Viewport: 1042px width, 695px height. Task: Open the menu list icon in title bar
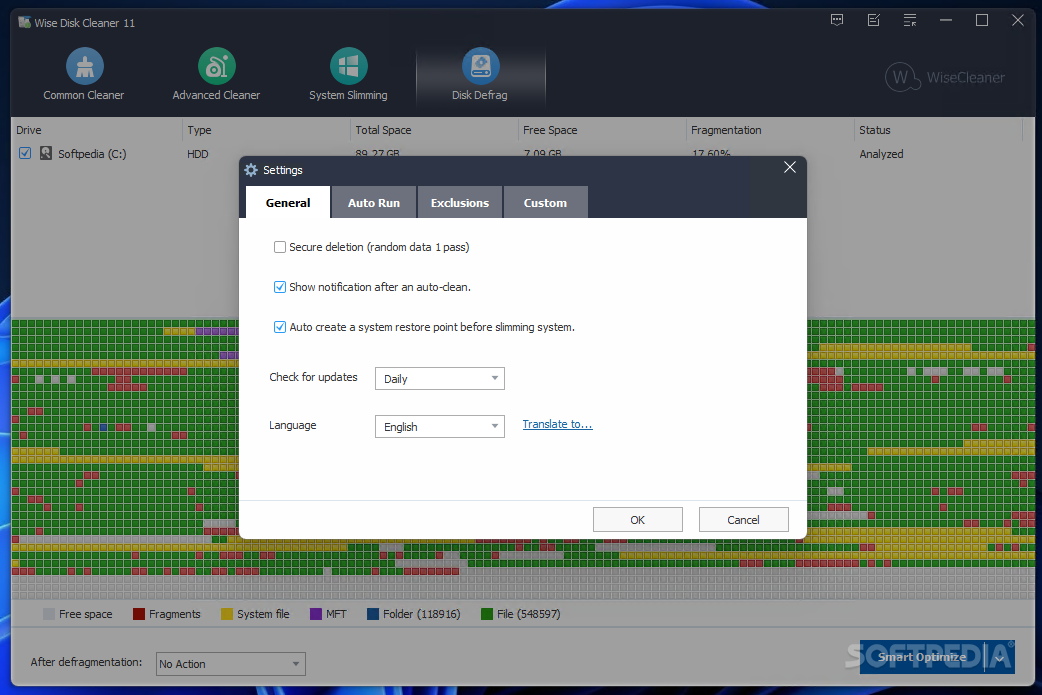tap(910, 21)
